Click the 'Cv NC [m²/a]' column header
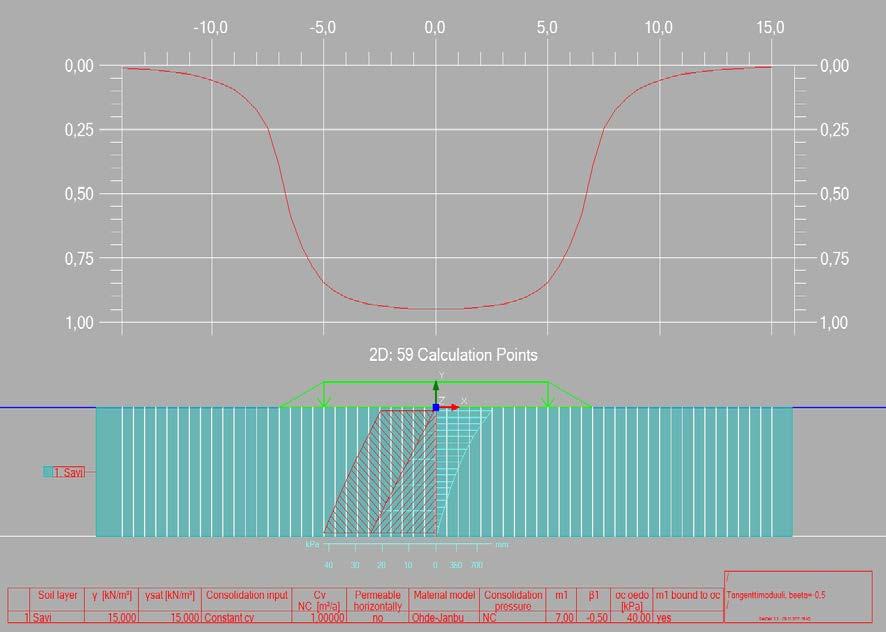This screenshot has width=886, height=632. tap(319, 600)
